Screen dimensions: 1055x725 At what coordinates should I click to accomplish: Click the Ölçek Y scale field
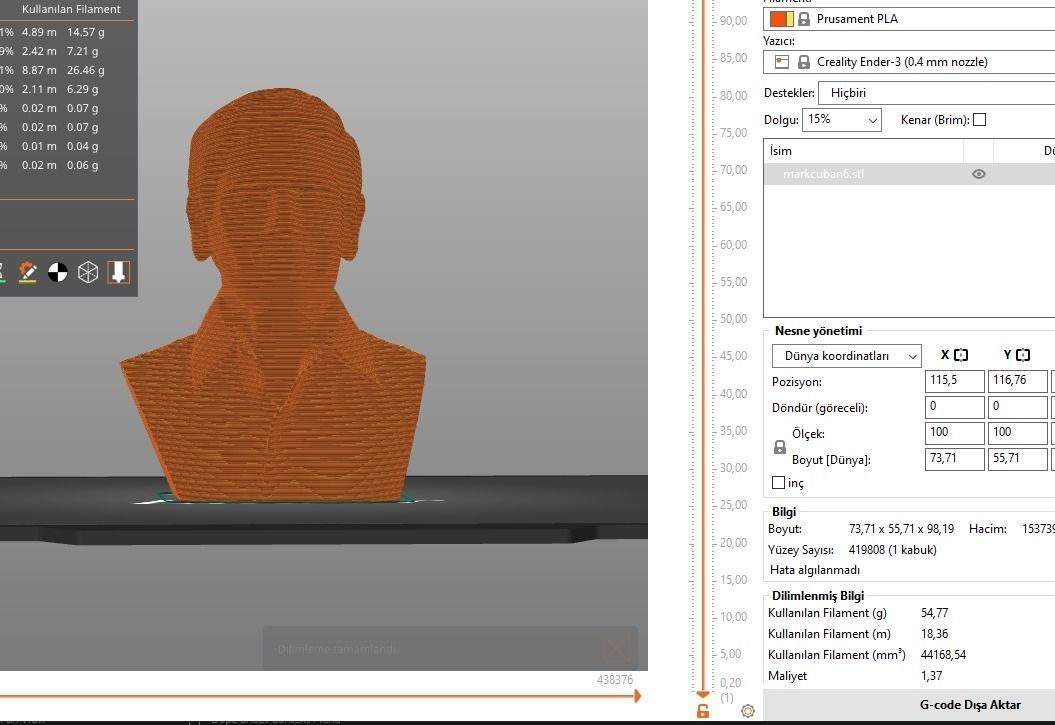[1017, 432]
